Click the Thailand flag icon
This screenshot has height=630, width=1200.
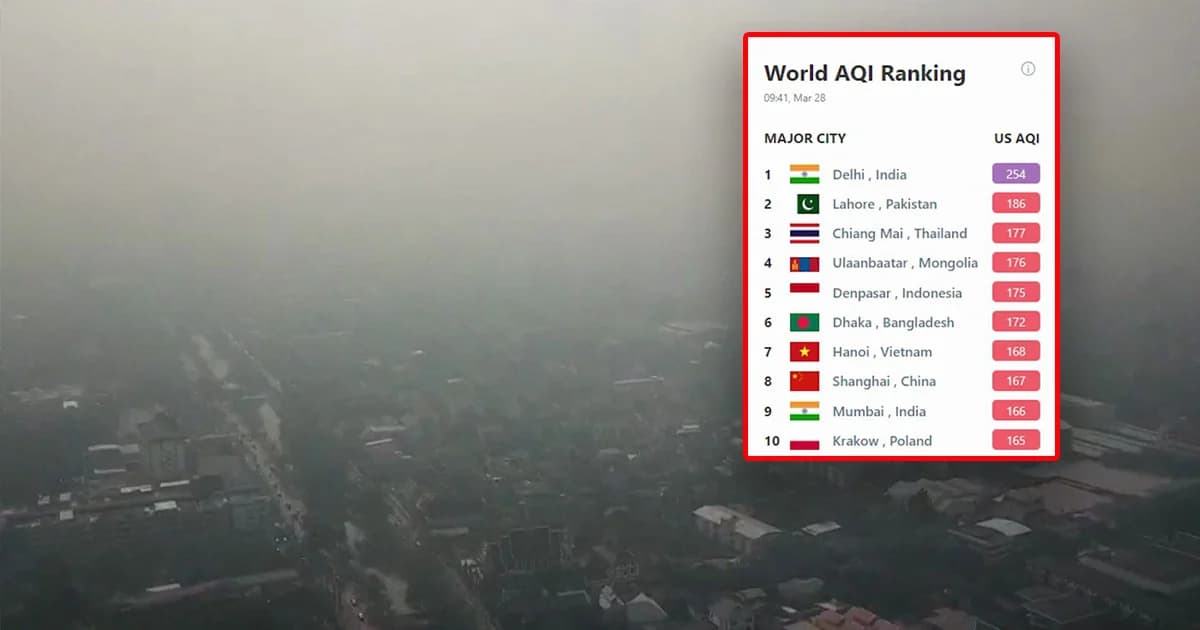click(804, 233)
